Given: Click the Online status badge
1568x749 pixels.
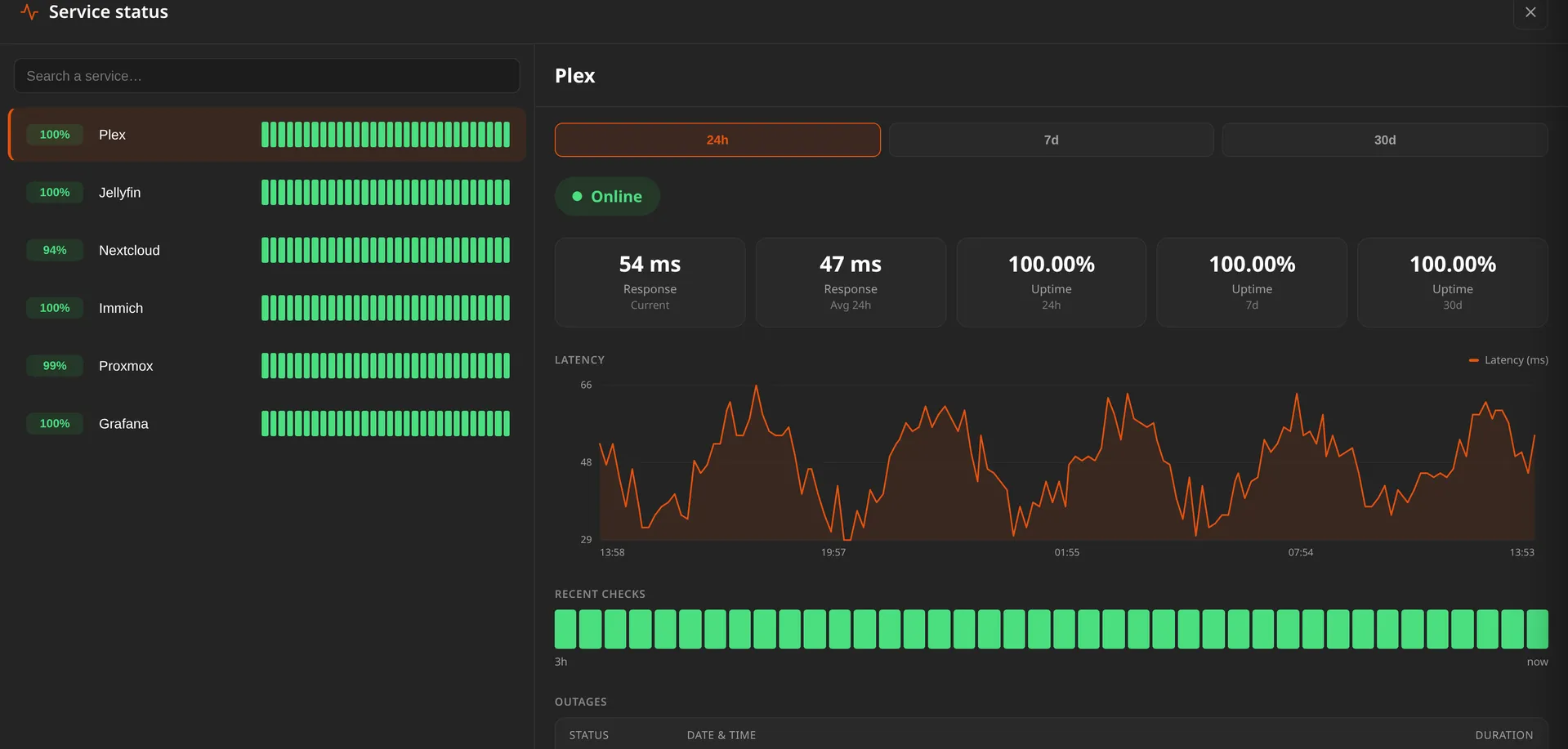Looking at the screenshot, I should tap(607, 196).
